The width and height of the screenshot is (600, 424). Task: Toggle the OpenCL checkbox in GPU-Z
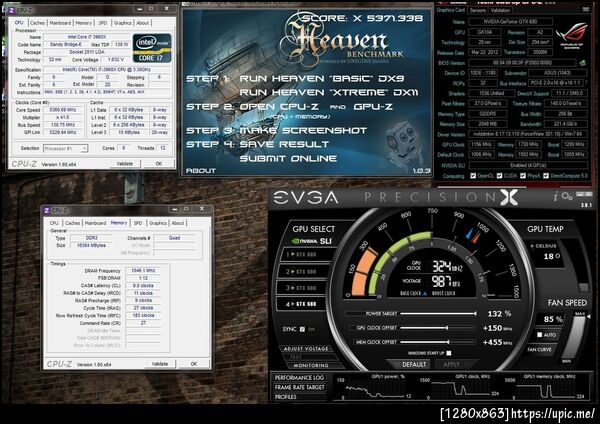[473, 176]
